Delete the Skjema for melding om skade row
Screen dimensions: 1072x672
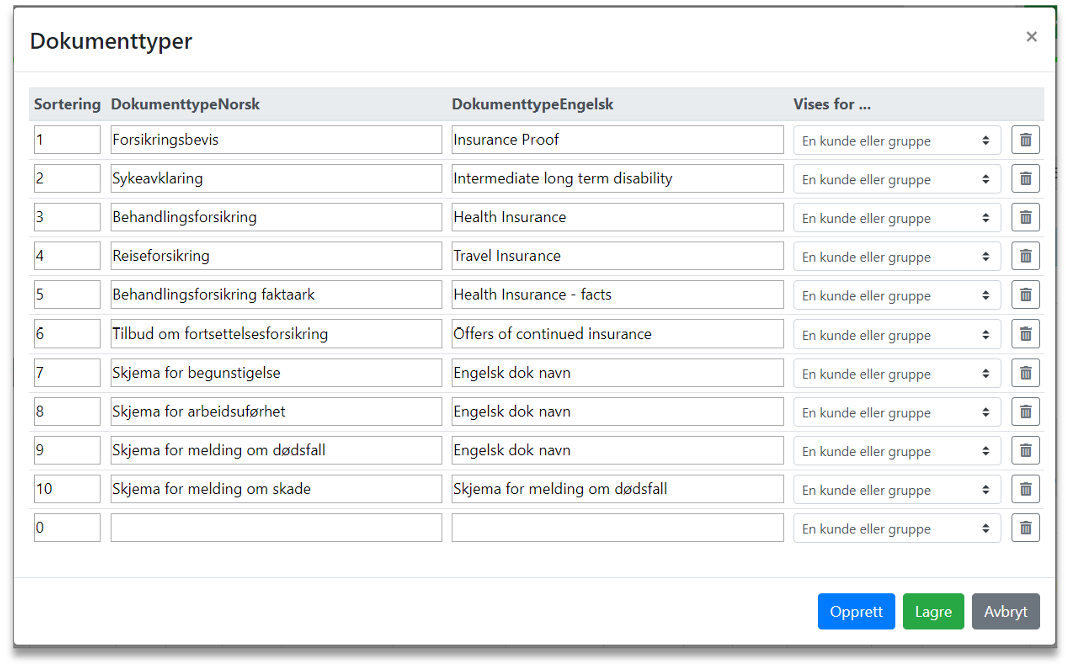coord(1025,489)
